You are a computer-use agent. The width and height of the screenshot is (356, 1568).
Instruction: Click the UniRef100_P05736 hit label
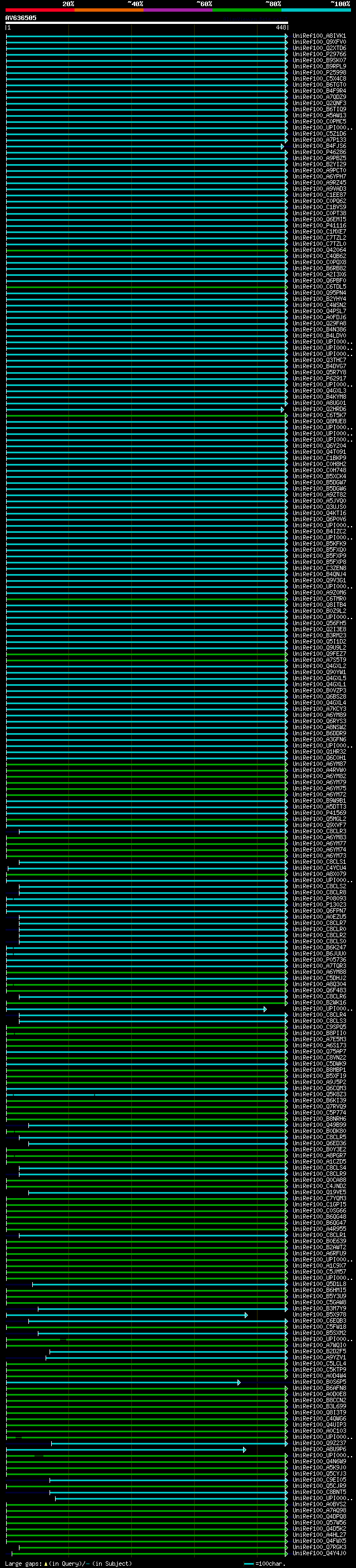tap(319, 960)
